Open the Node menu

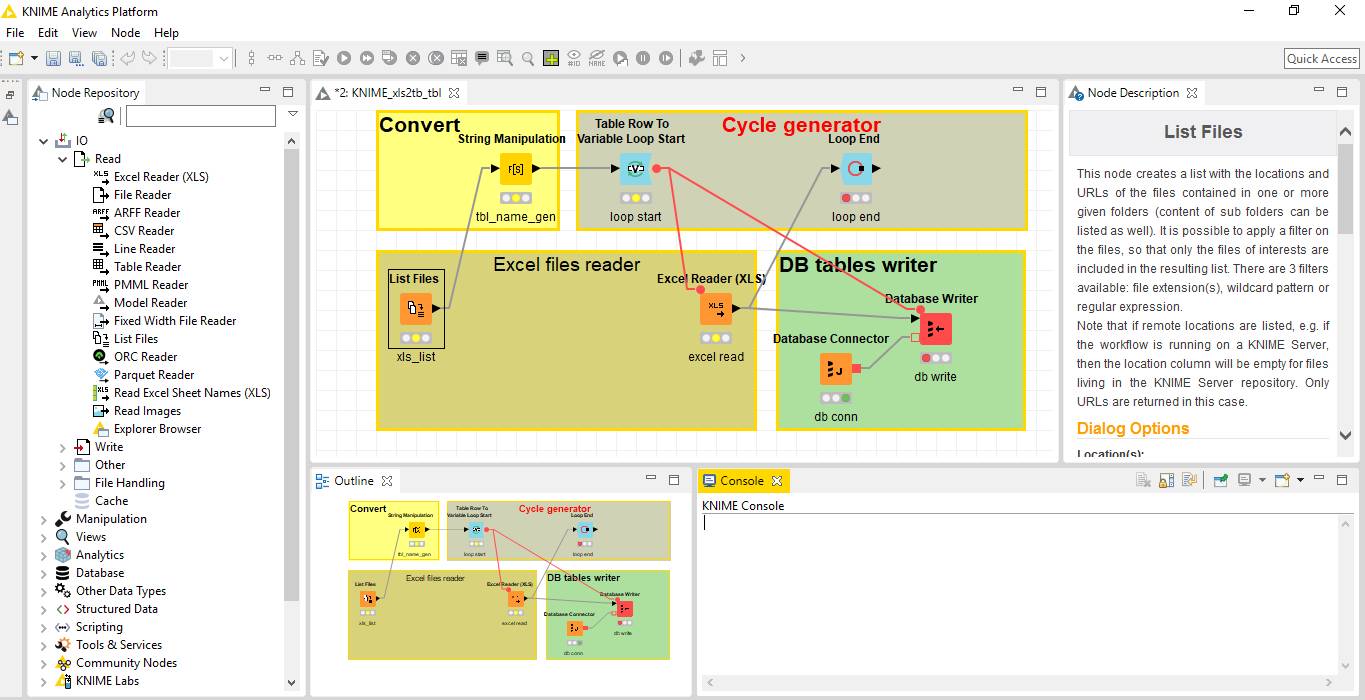[x=125, y=32]
